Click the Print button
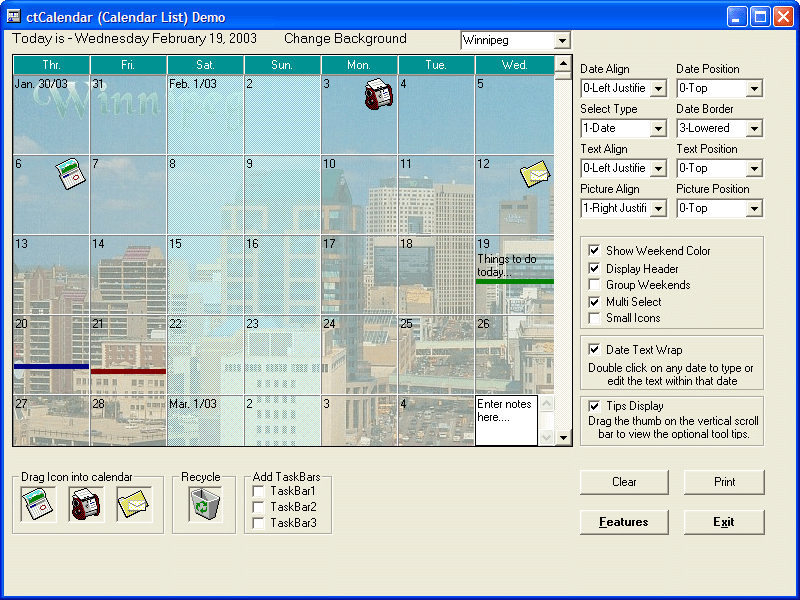This screenshot has width=800, height=600. (724, 482)
